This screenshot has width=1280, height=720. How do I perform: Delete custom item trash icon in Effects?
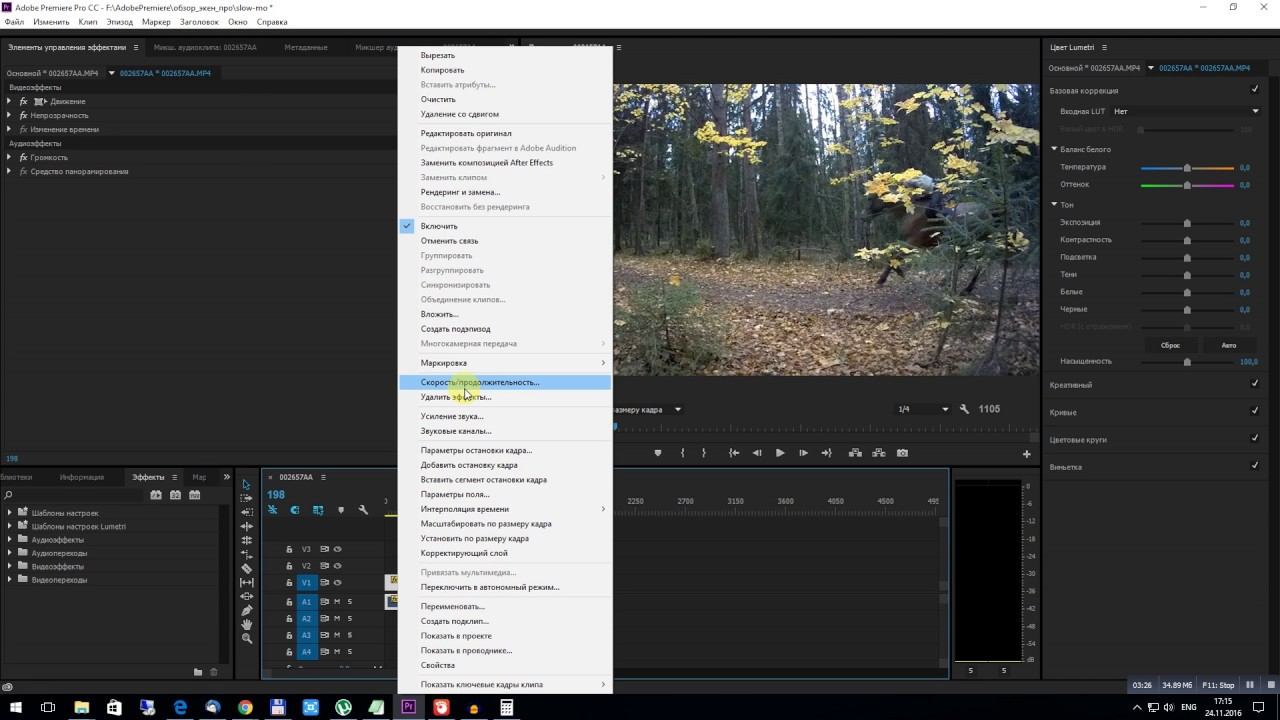[213, 672]
